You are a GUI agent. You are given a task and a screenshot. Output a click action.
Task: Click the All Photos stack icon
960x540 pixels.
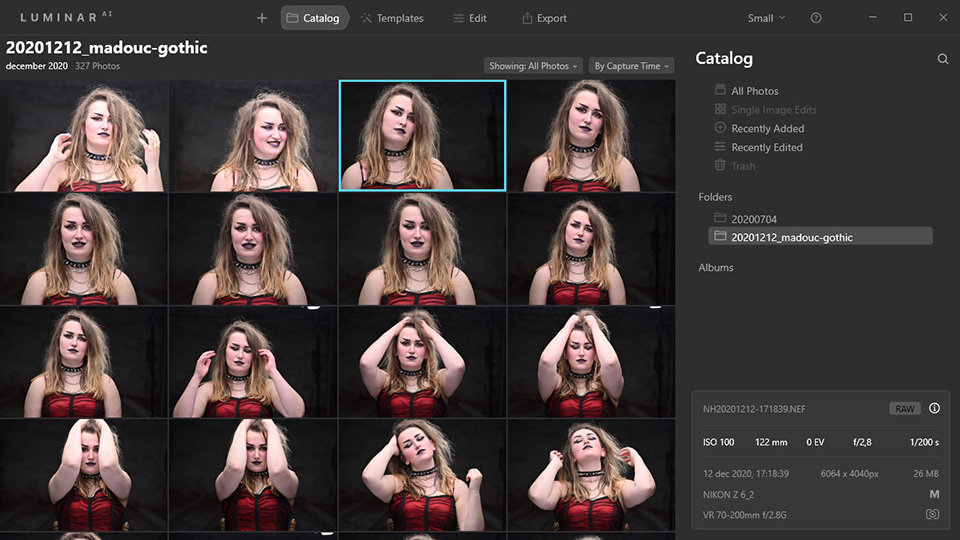(720, 90)
